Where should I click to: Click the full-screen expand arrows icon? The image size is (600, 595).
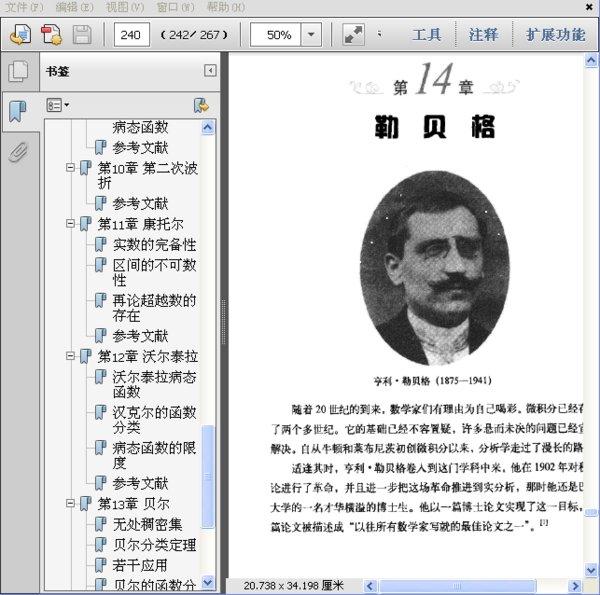pos(353,35)
